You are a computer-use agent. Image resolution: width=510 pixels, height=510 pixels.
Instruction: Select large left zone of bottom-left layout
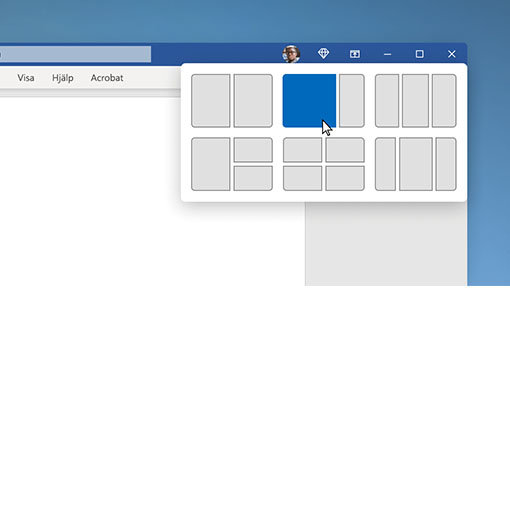point(211,164)
